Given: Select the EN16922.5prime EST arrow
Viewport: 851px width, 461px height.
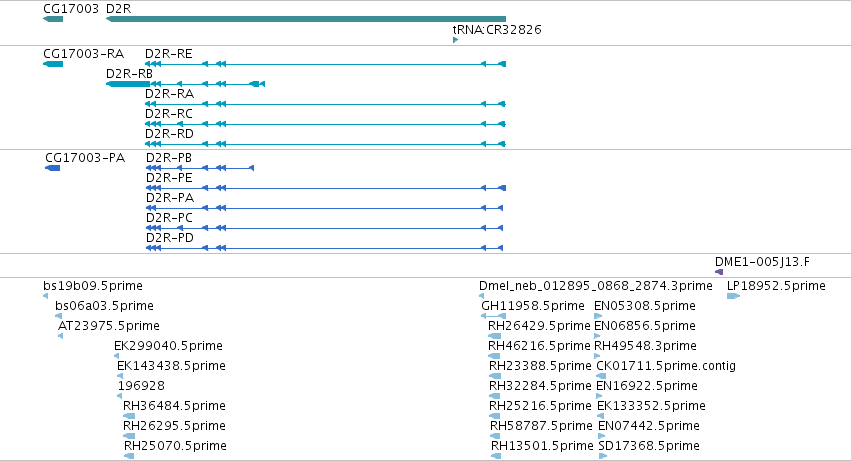Looking at the screenshot, I should coord(599,396).
